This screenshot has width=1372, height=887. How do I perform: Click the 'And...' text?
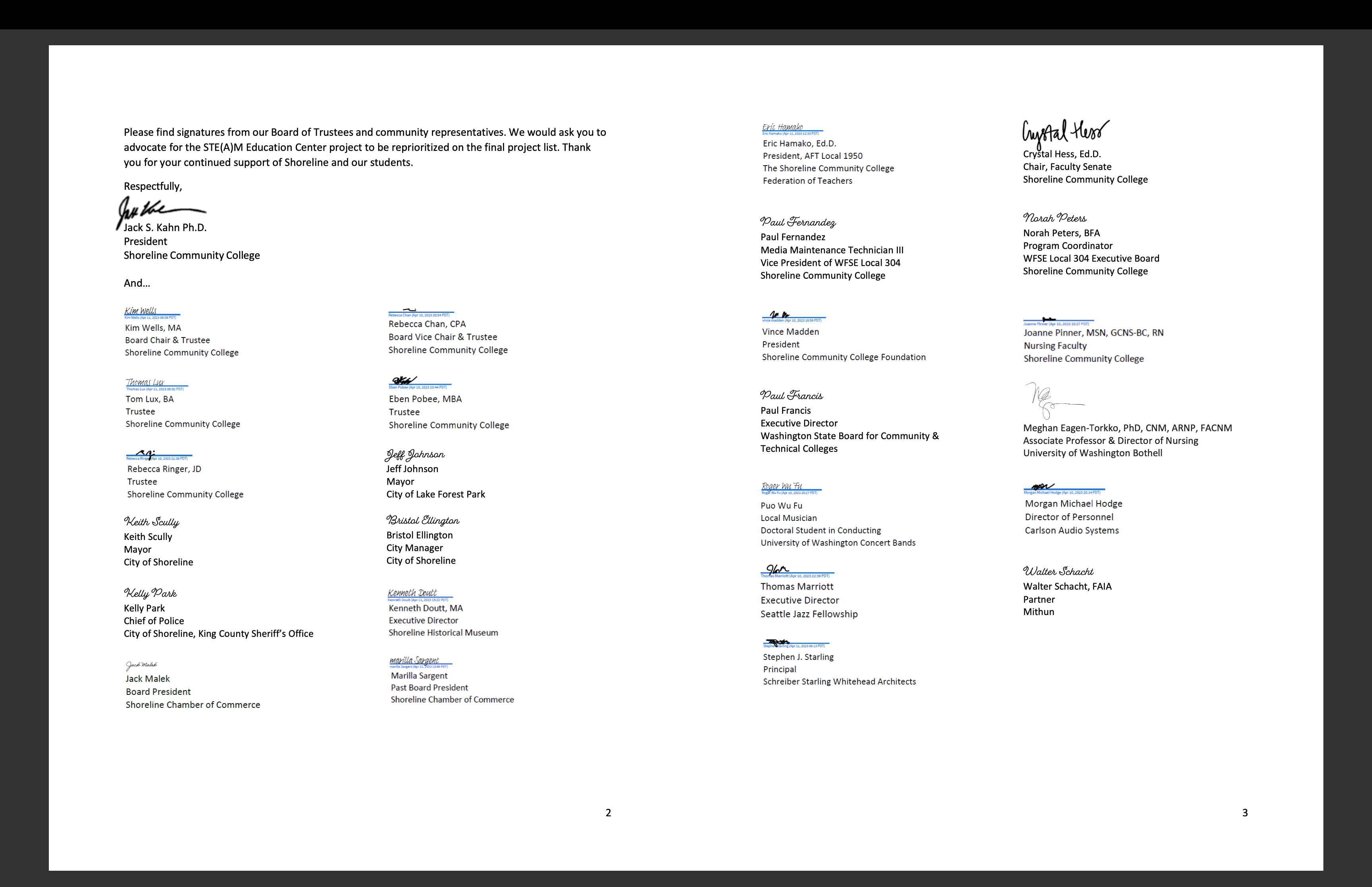coord(137,283)
